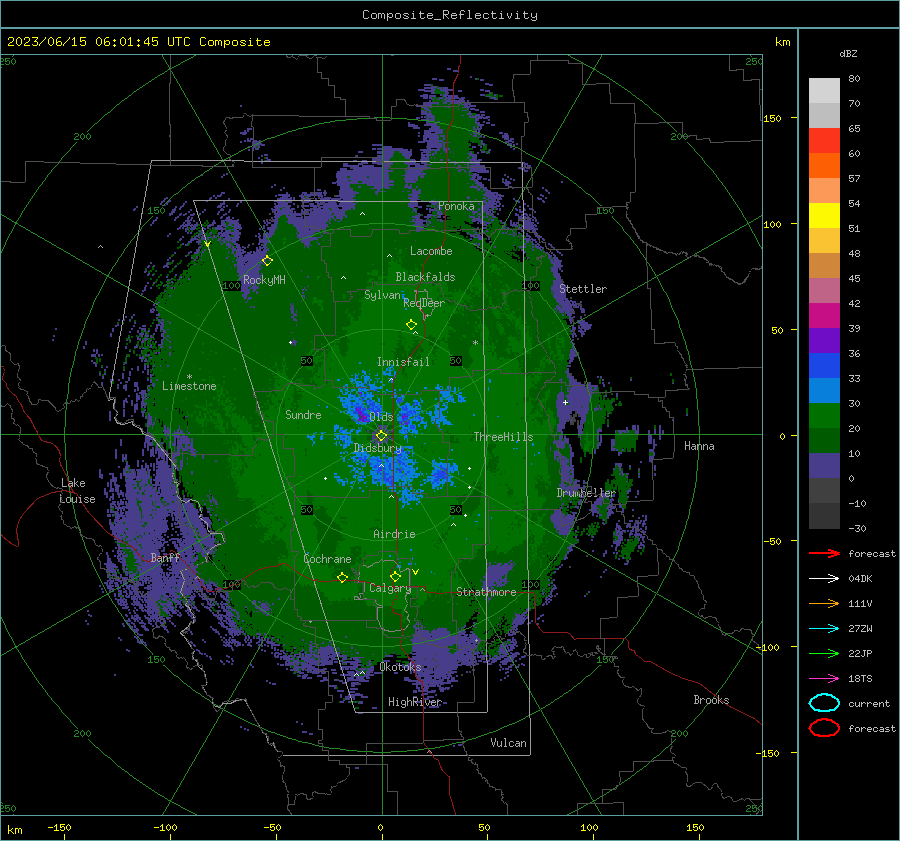Click the Innisfail city label
Viewport: 900px width, 841px height.
[403, 362]
